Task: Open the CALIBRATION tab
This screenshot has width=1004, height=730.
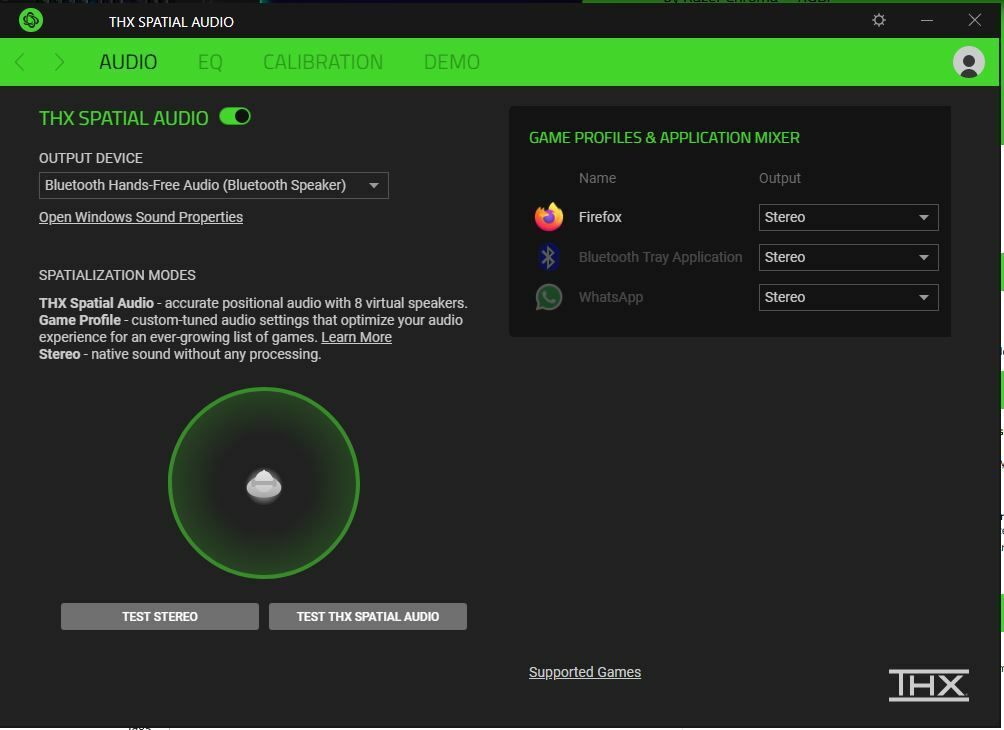Action: pyautogui.click(x=323, y=62)
